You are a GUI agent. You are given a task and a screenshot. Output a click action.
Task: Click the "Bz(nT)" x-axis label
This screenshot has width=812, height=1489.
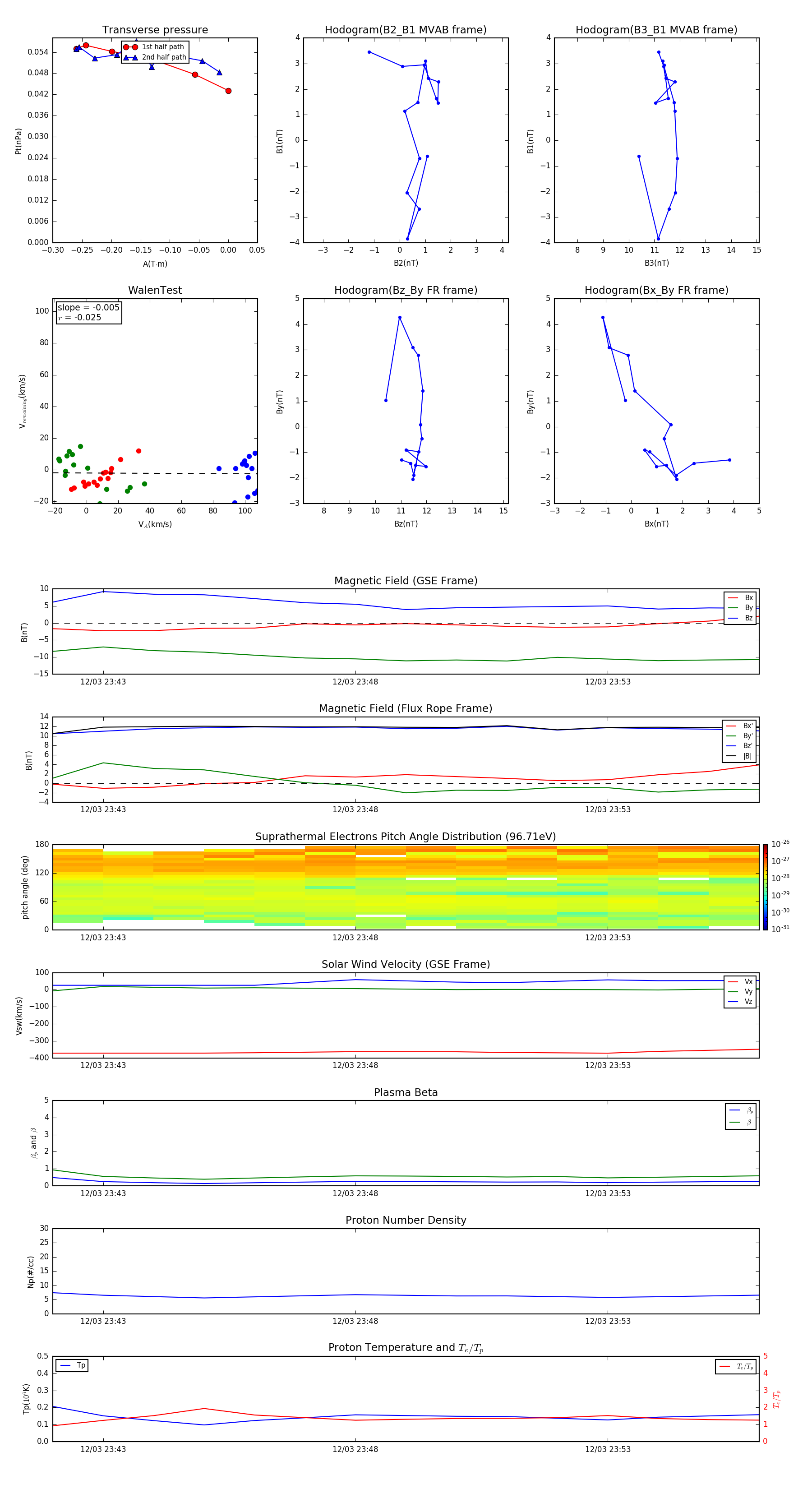click(x=406, y=524)
